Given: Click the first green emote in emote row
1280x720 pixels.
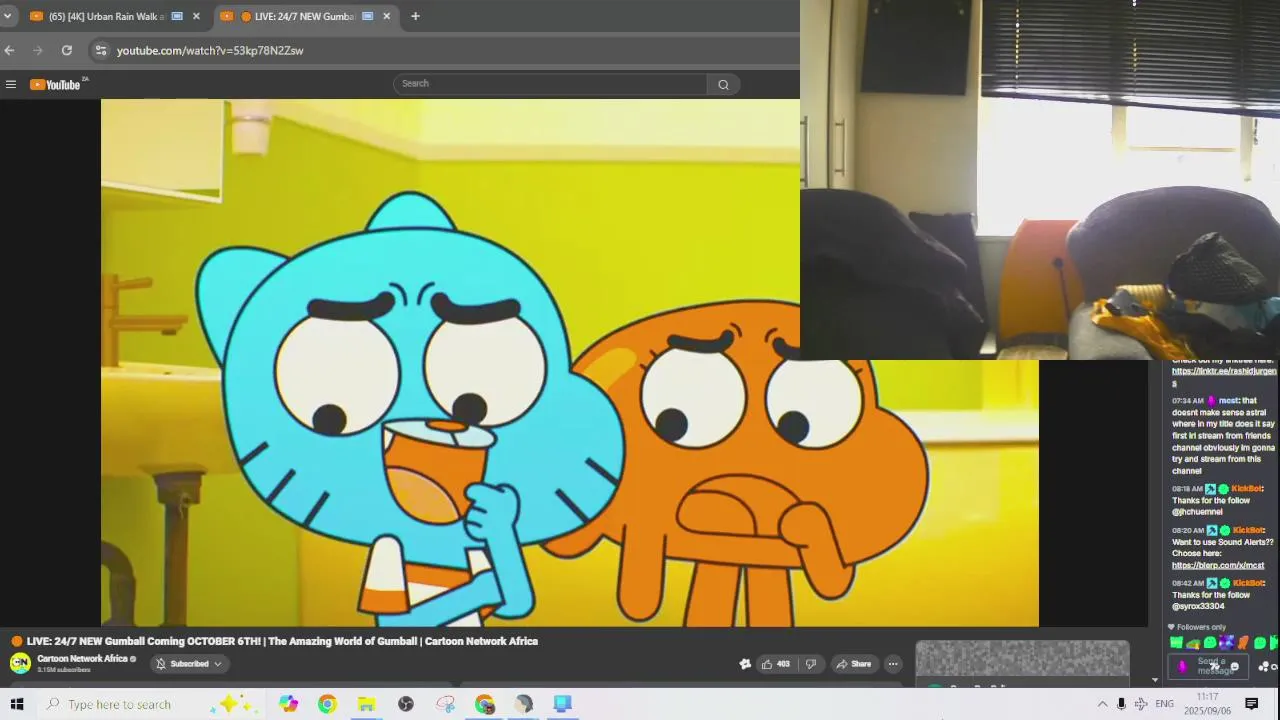Looking at the screenshot, I should 1177,643.
